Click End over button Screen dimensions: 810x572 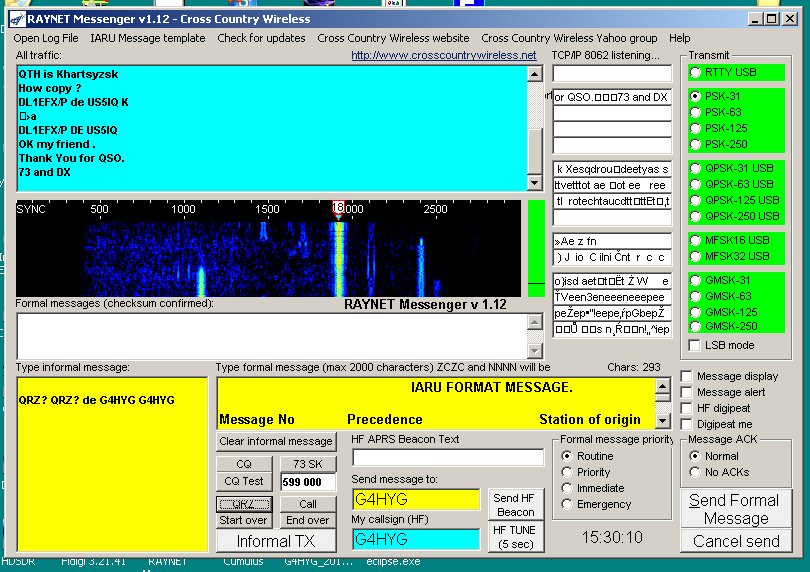point(308,520)
